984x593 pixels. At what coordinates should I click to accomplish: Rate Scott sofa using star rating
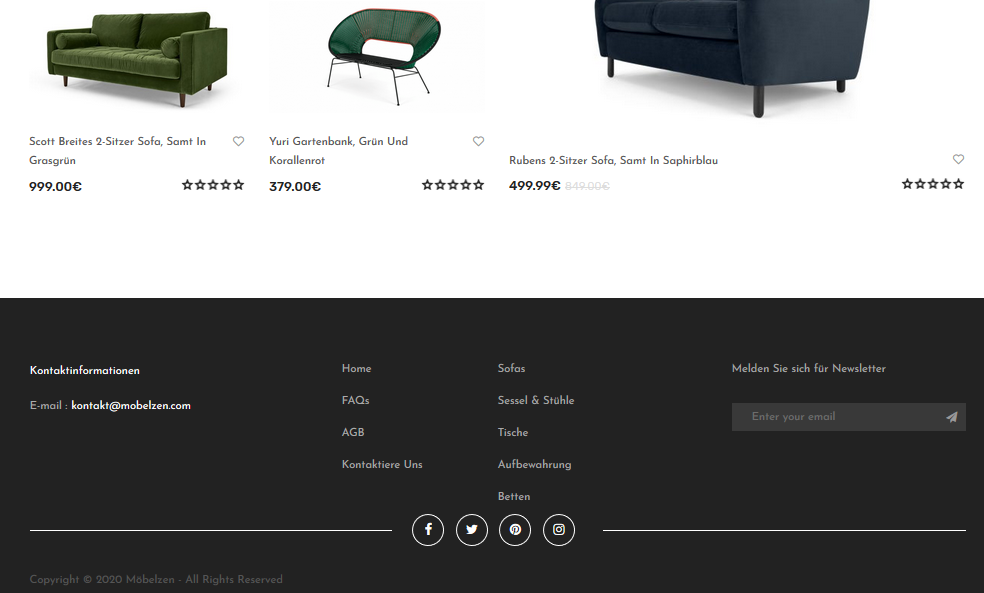(213, 185)
